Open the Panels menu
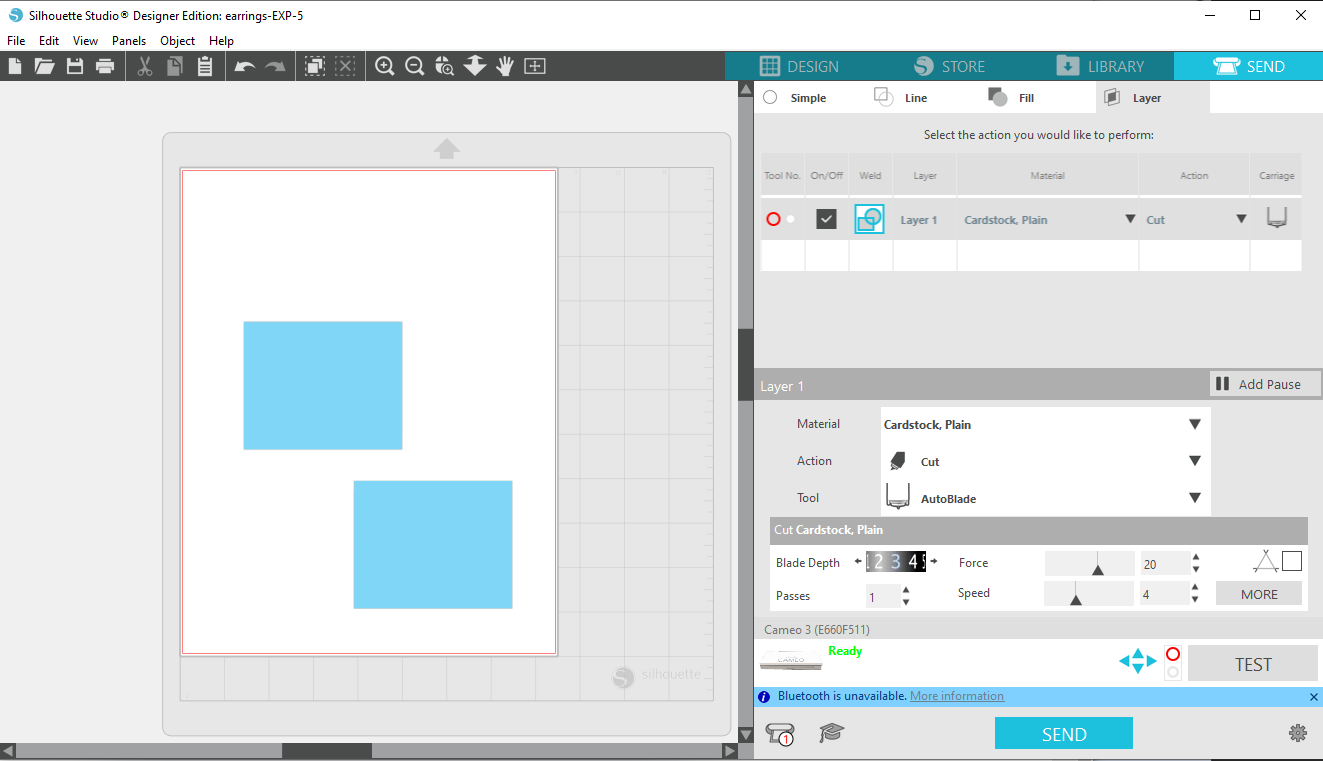This screenshot has width=1323, height=761. [129, 41]
